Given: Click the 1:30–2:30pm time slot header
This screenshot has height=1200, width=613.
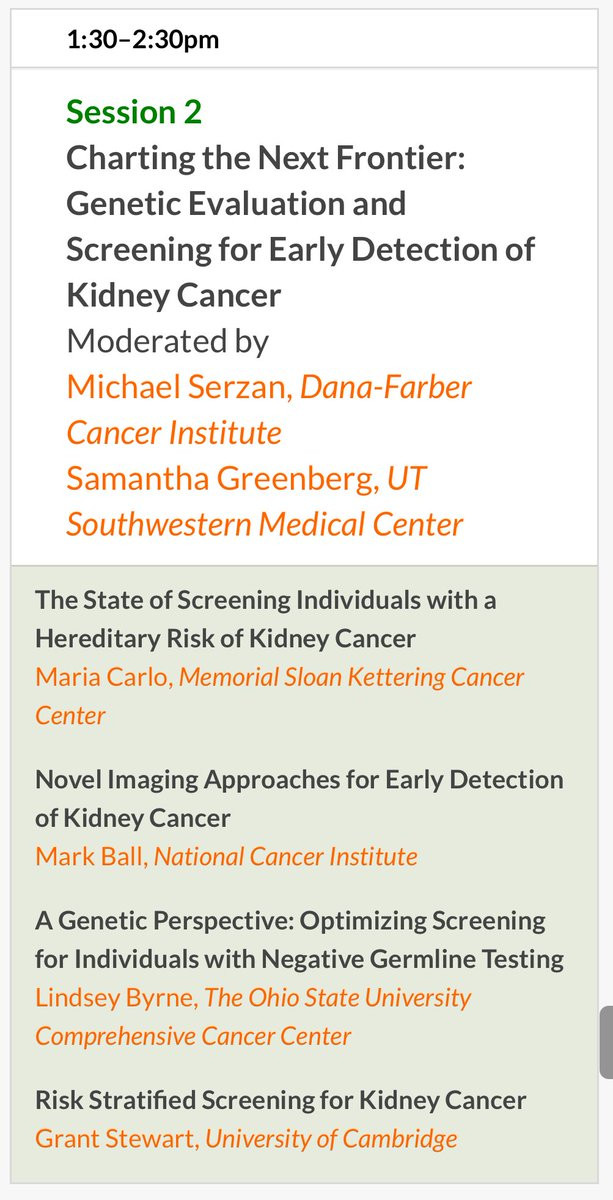Looking at the screenshot, I should (143, 40).
